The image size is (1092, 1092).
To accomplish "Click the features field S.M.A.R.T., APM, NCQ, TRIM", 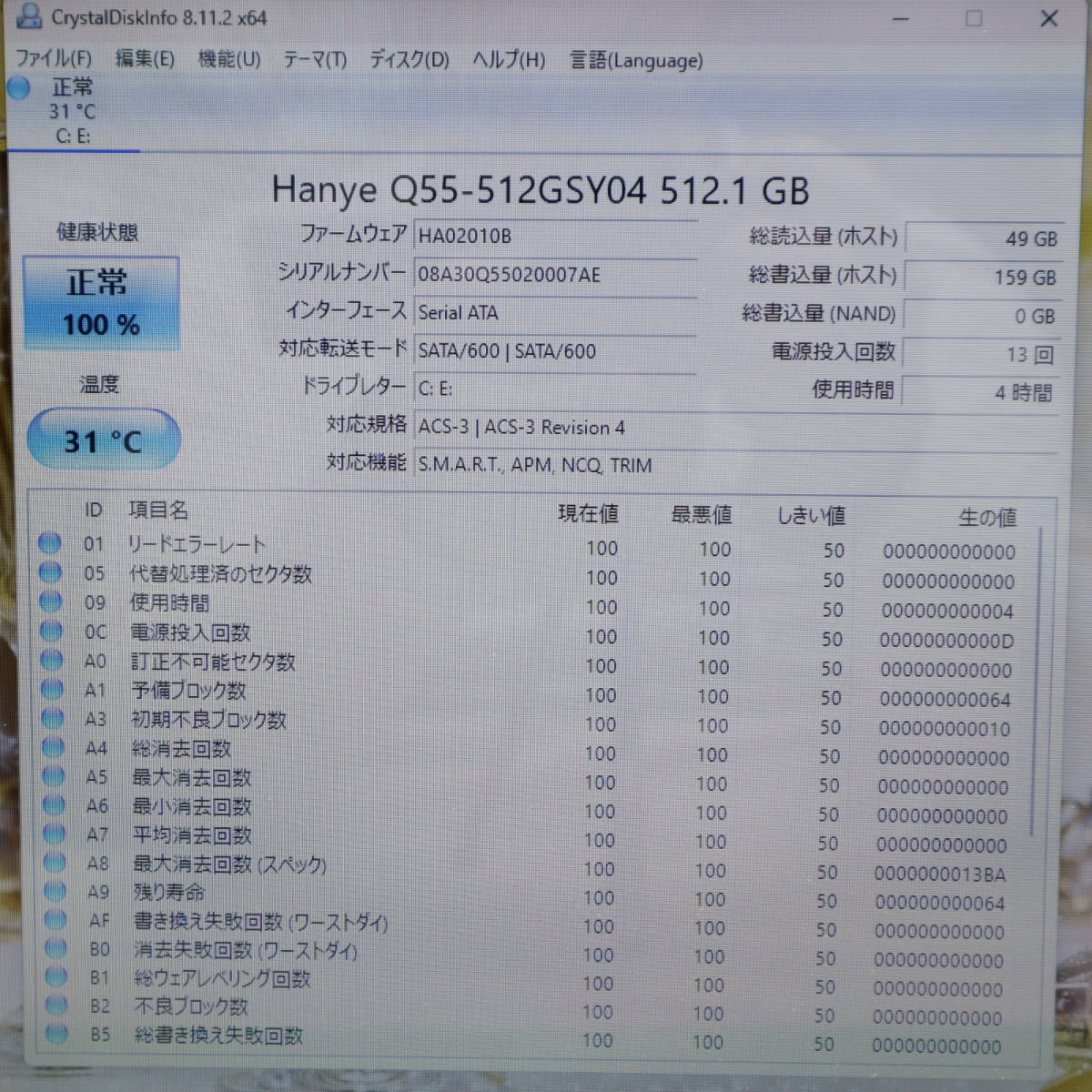I will pyautogui.click(x=735, y=465).
